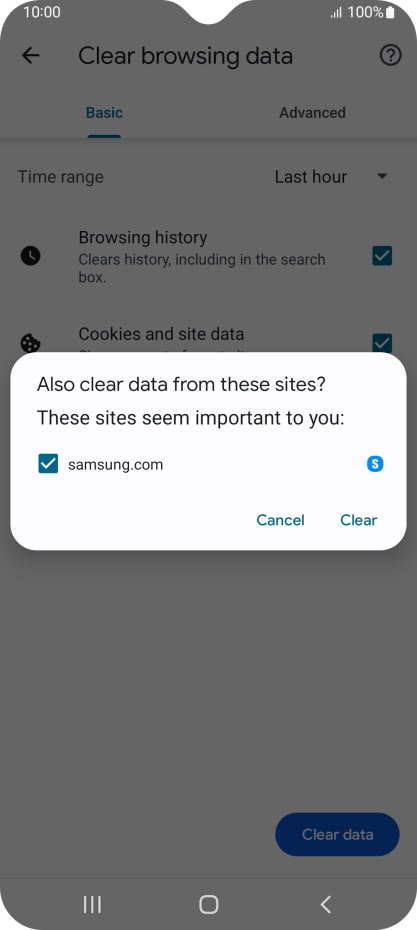The height and width of the screenshot is (930, 417).
Task: Toggle Cookies and site data checkbox
Action: click(382, 343)
